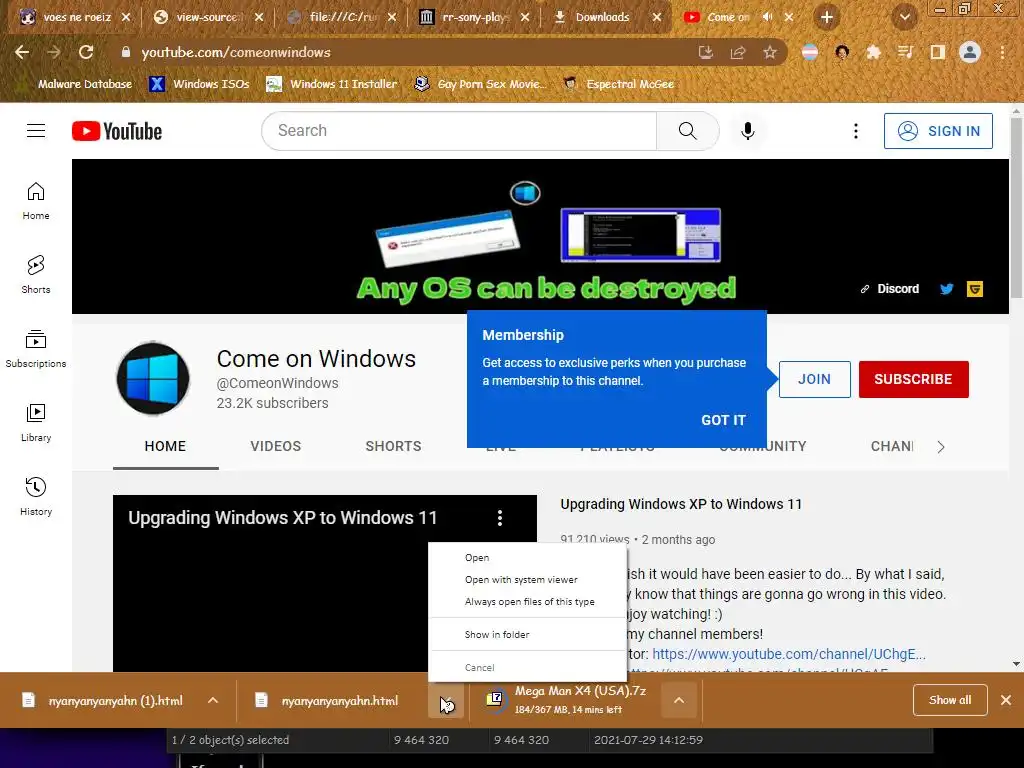Bookmark this page with star icon

[x=770, y=52]
